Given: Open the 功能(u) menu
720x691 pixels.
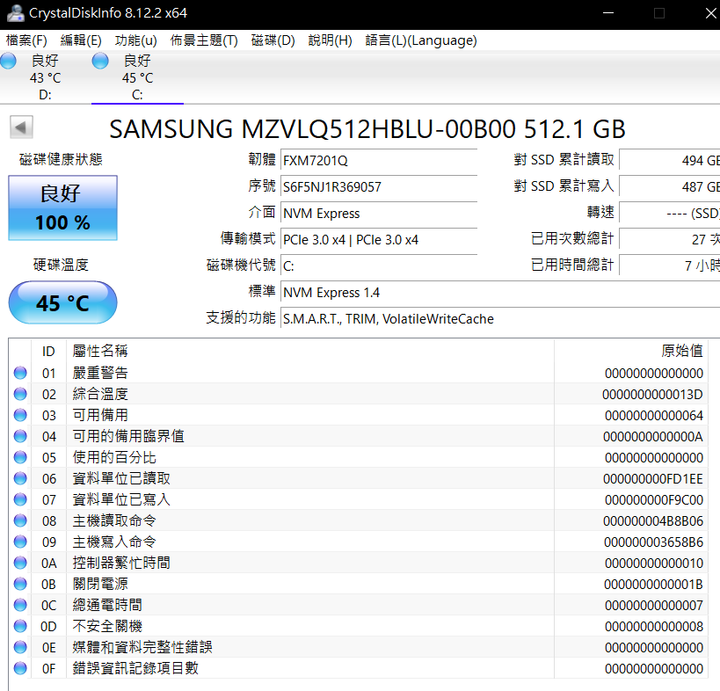Looking at the screenshot, I should click(136, 40).
